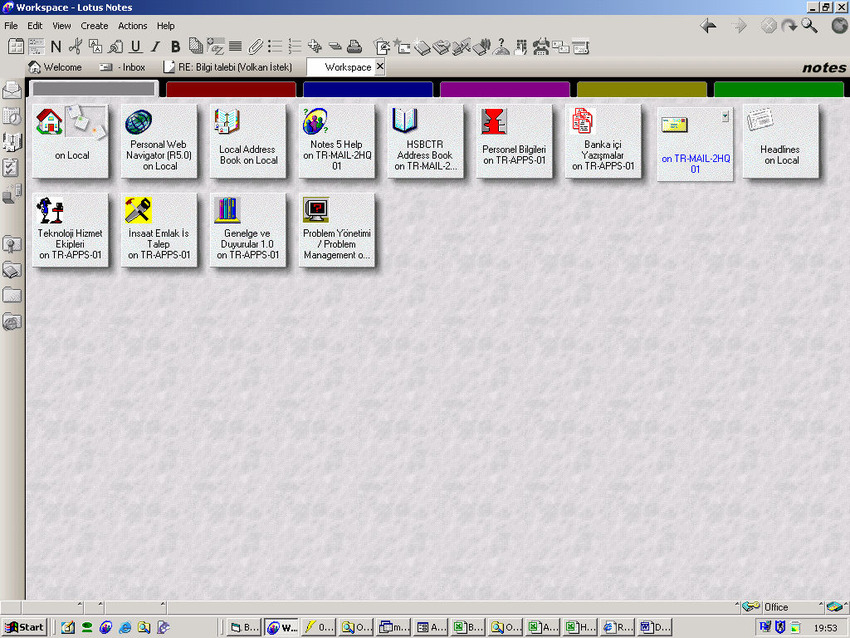Click the paperclip Attach SmartIcon

pos(255,46)
